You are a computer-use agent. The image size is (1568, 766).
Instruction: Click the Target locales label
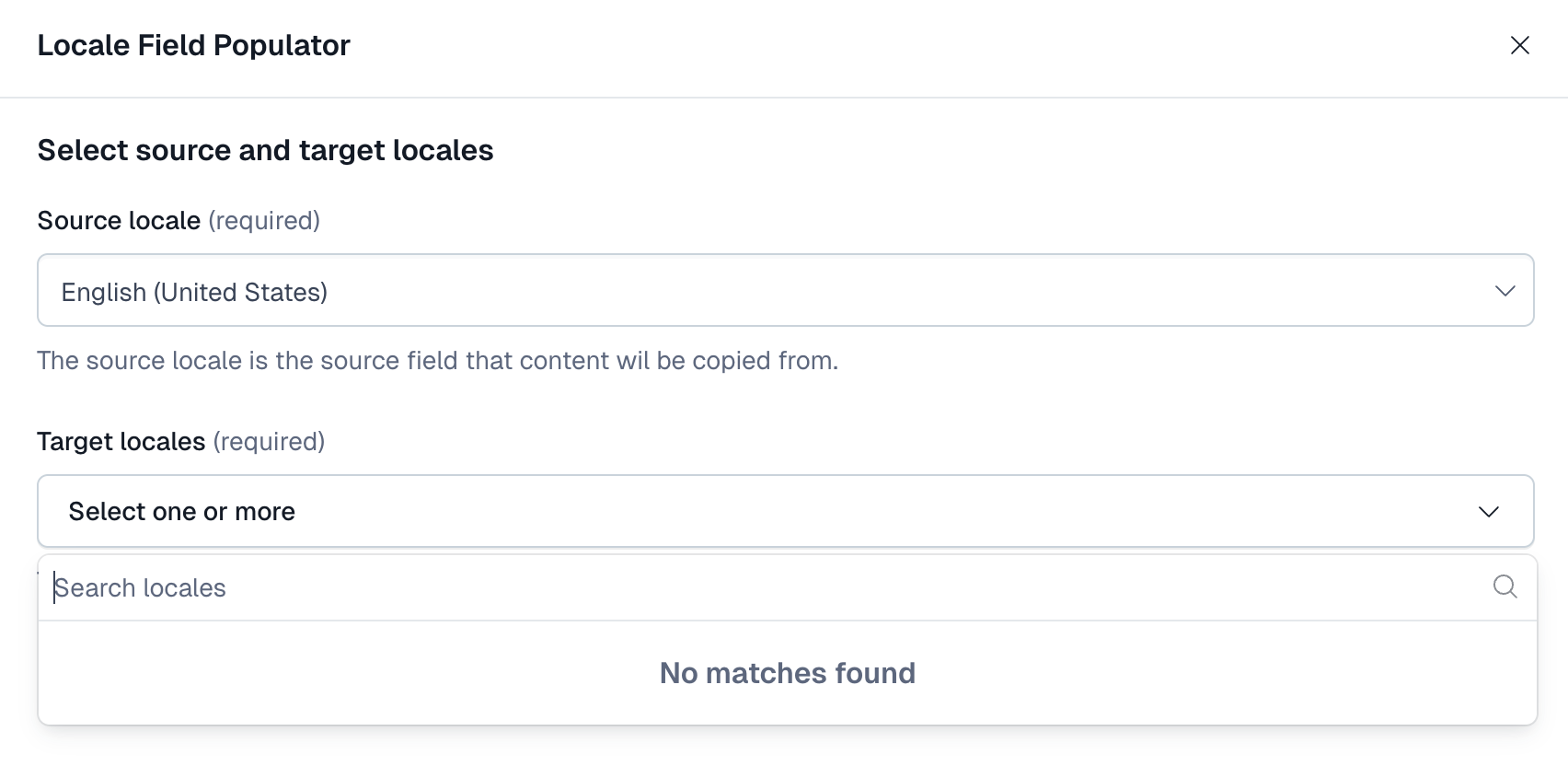coord(121,442)
